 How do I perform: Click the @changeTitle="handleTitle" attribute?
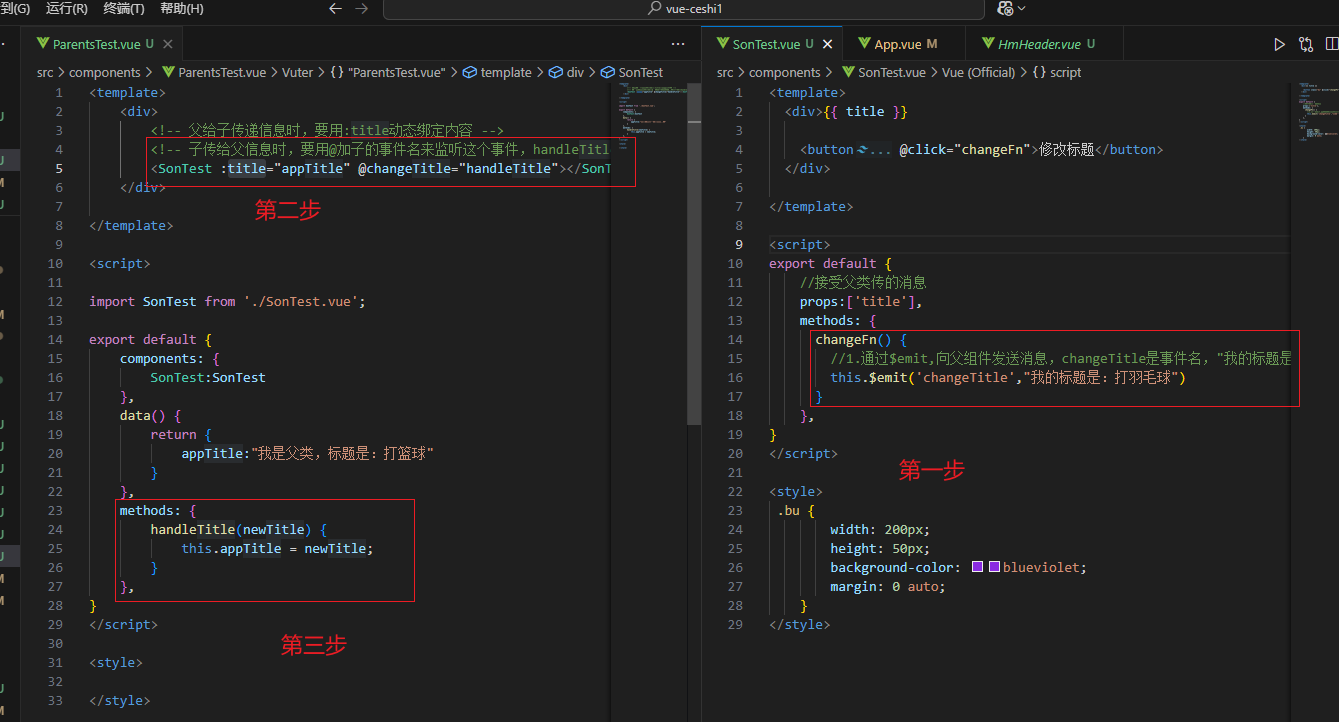click(459, 168)
